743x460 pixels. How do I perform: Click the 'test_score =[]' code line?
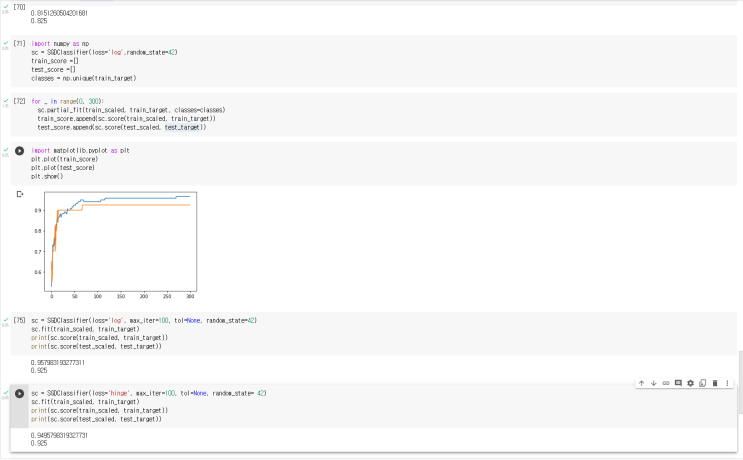(x=54, y=70)
